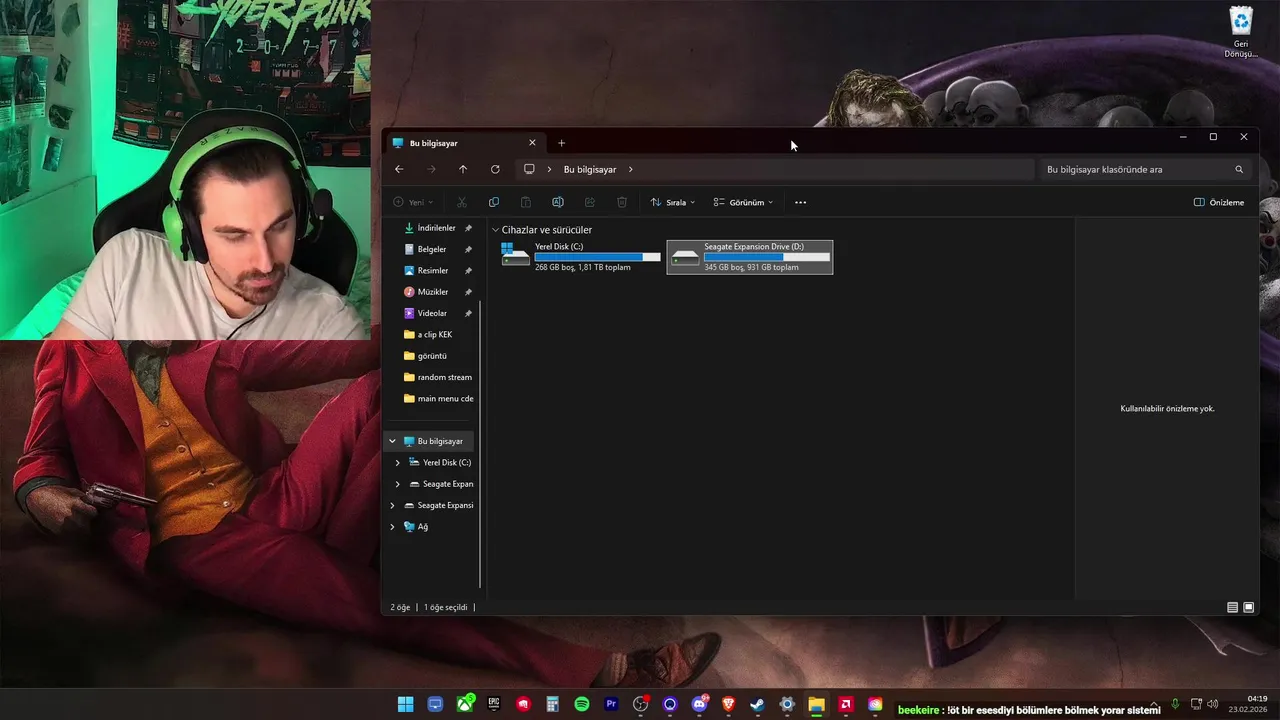Open the Yeni new item dropdown
The height and width of the screenshot is (720, 1280).
point(413,202)
